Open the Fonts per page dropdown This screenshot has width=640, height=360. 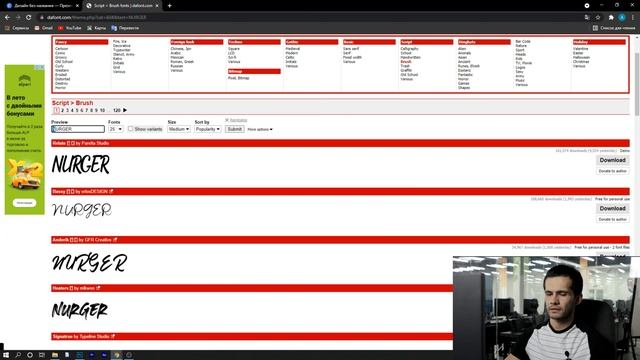point(116,129)
